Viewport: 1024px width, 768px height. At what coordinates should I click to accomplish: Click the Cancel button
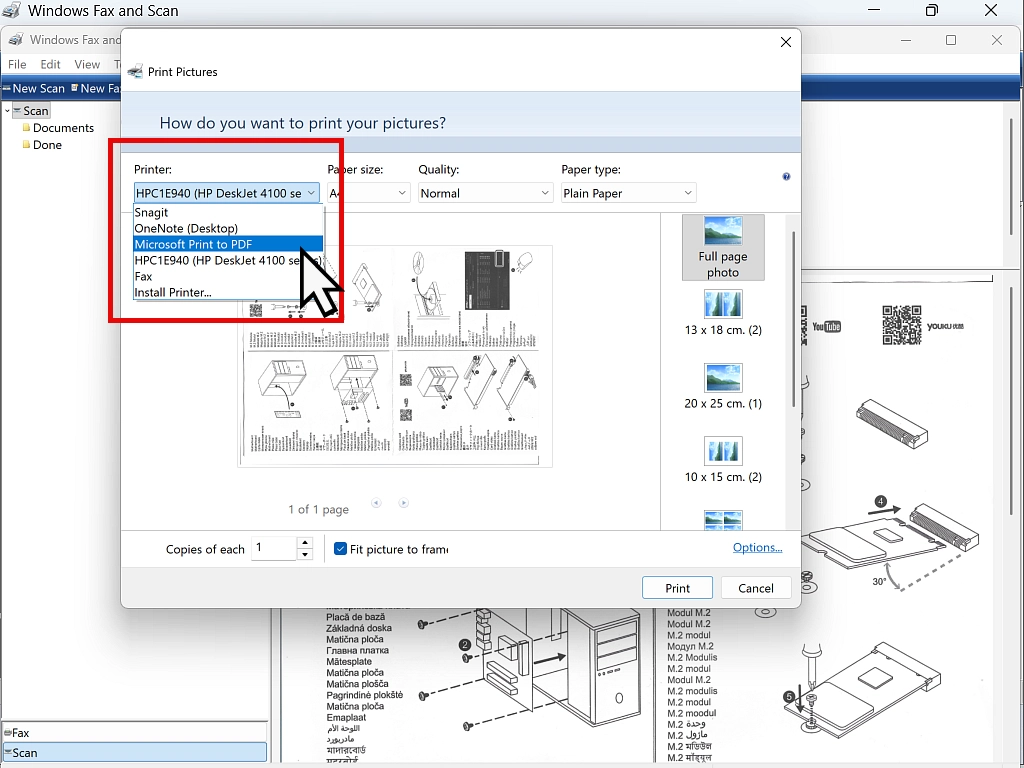(x=756, y=588)
